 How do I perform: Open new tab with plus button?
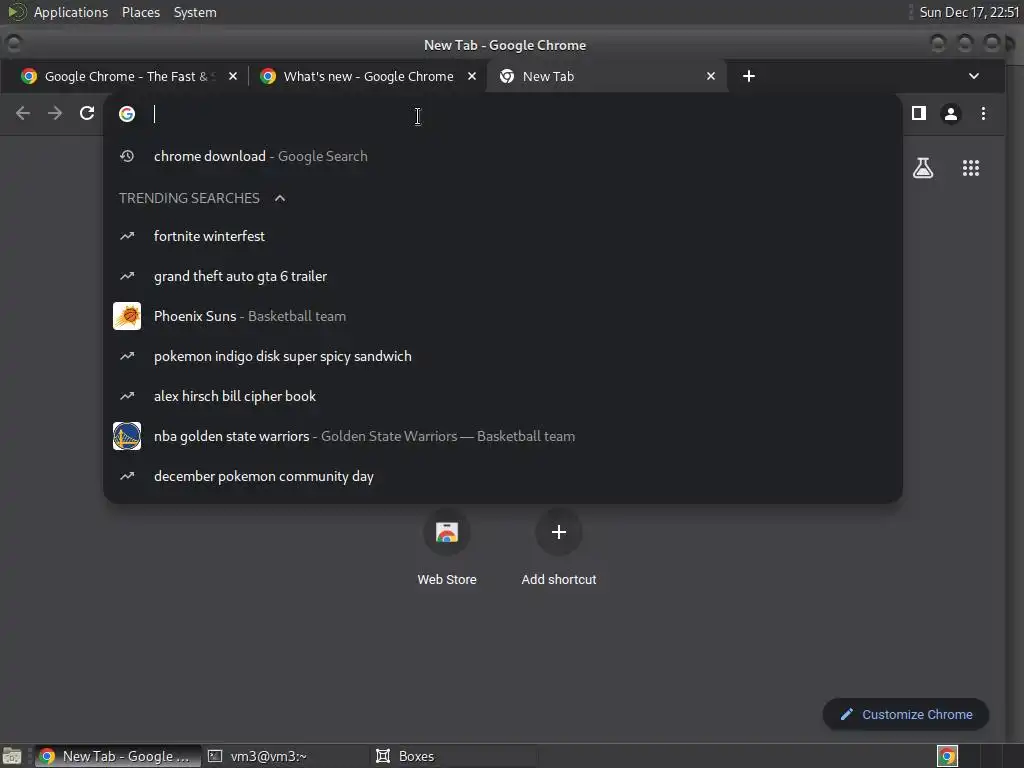tap(749, 76)
